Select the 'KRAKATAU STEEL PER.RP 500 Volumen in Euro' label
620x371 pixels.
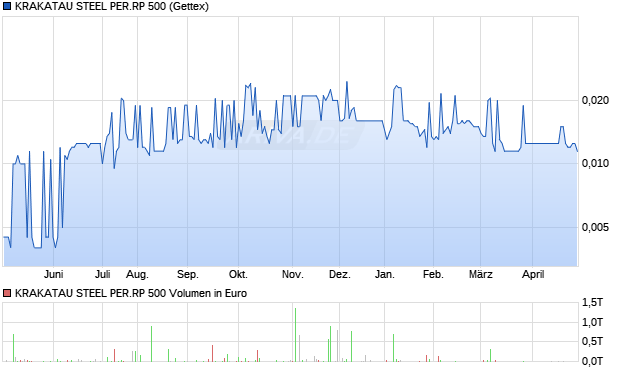tap(130, 293)
